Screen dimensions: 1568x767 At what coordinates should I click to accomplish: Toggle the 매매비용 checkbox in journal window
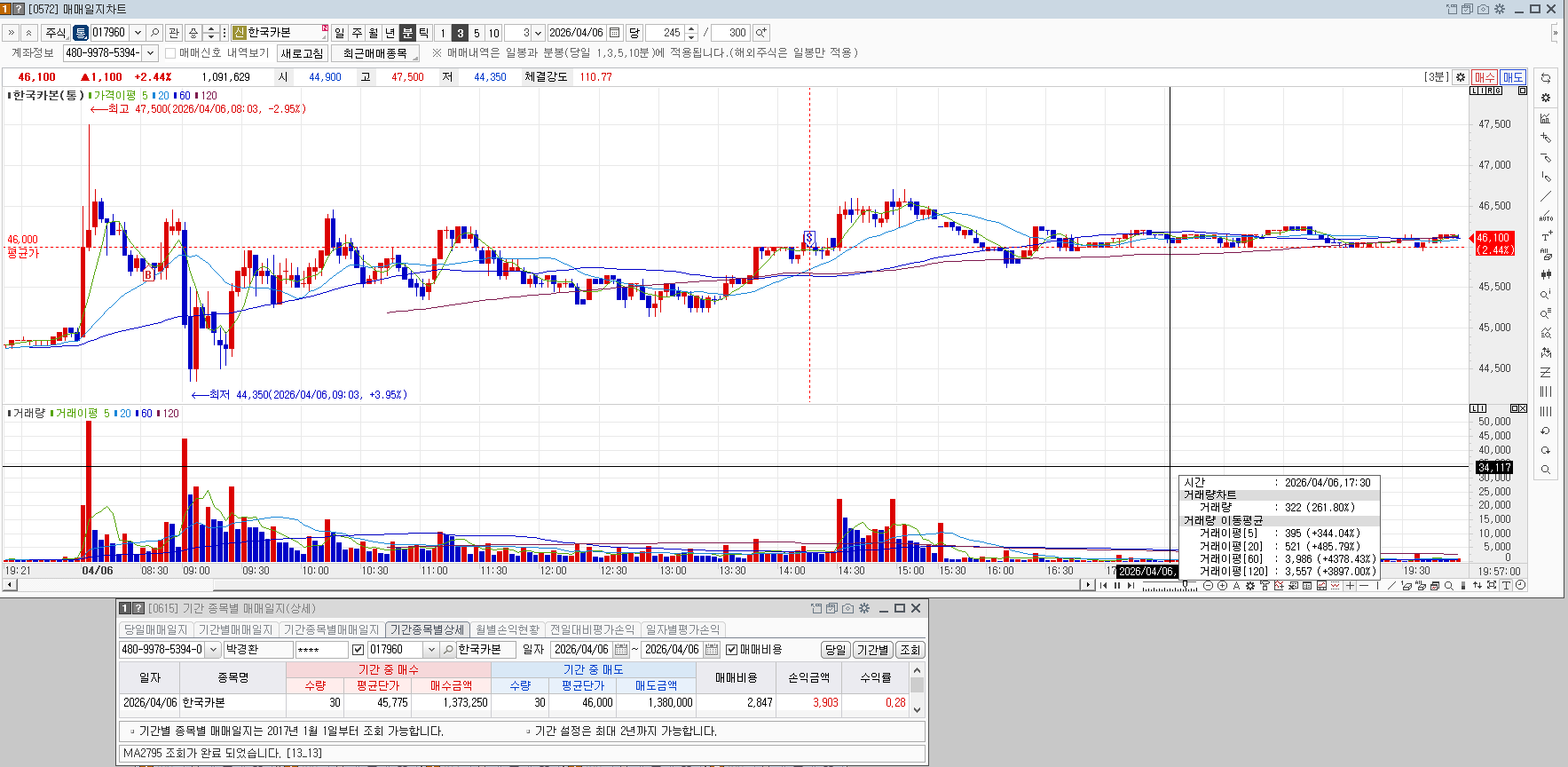coord(732,650)
